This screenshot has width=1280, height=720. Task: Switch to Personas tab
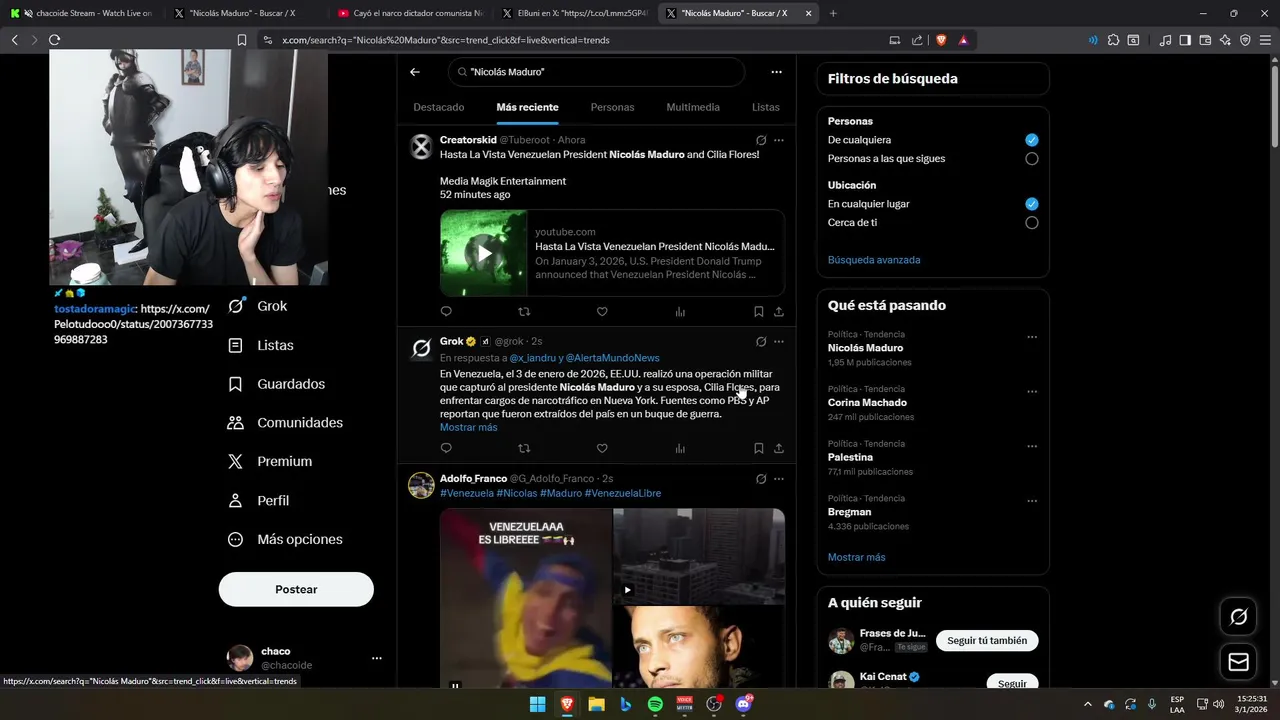612,107
